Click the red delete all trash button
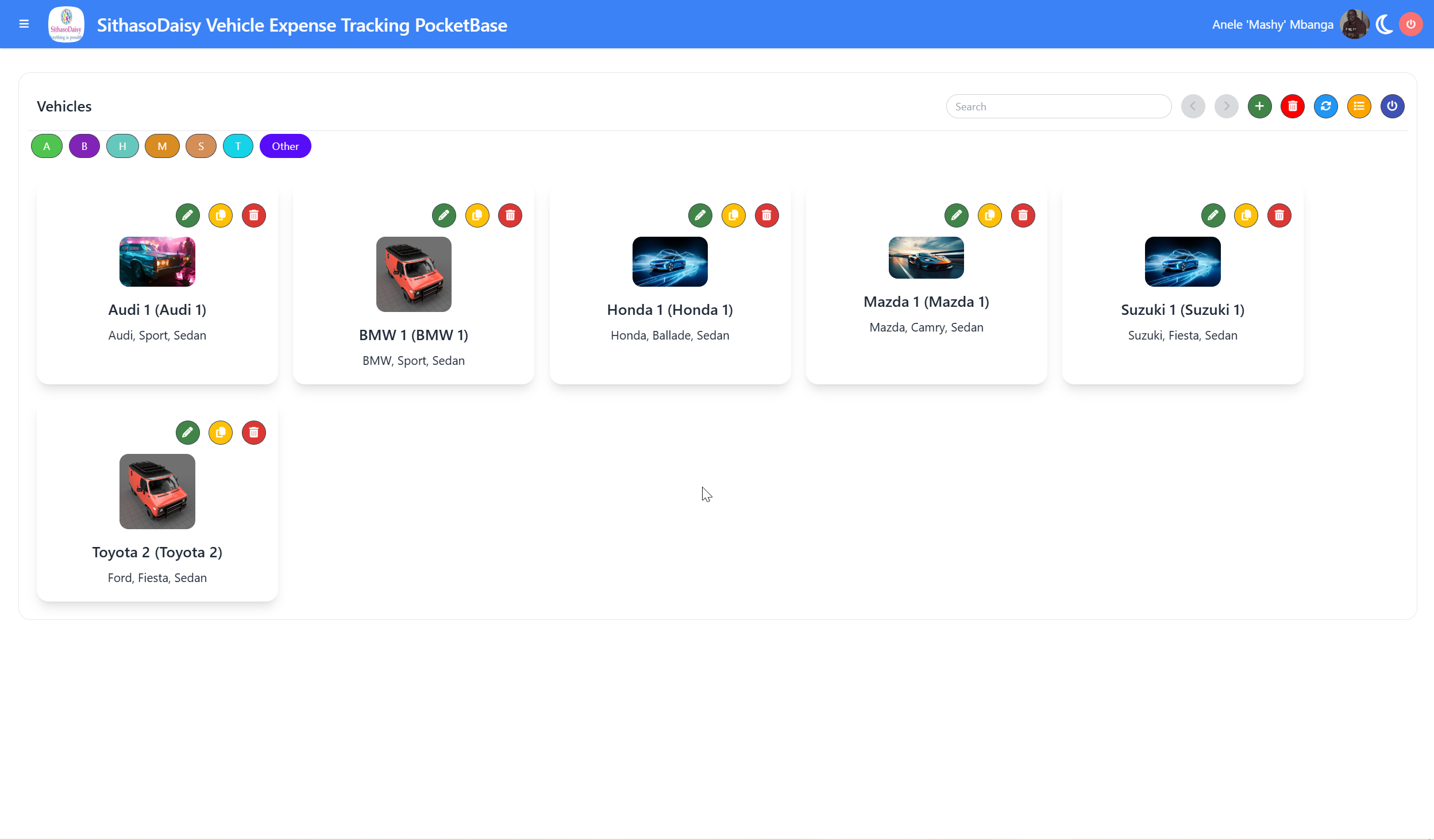Screen dimensions: 1434x840 click(1292, 106)
